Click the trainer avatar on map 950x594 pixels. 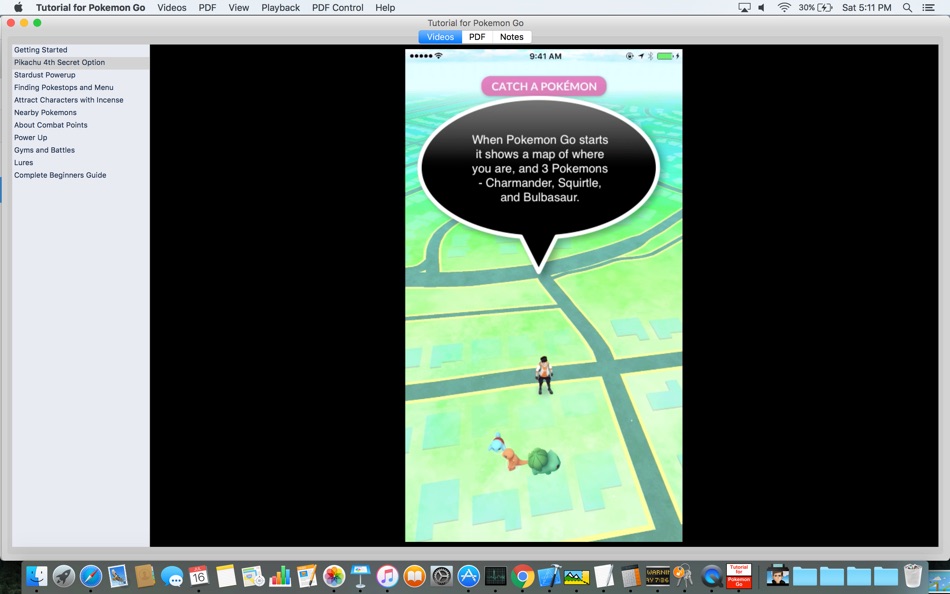tap(544, 375)
